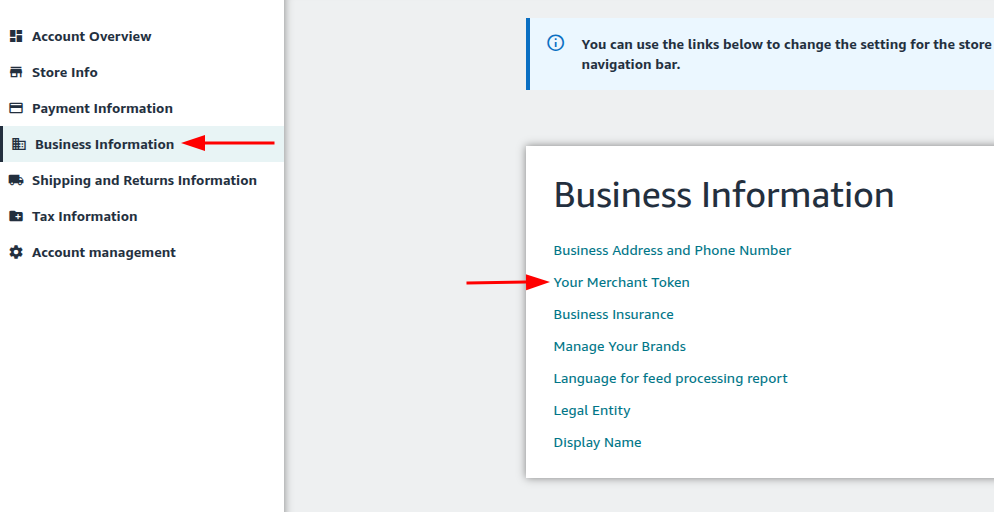Open Account Overview in sidebar

pos(92,36)
